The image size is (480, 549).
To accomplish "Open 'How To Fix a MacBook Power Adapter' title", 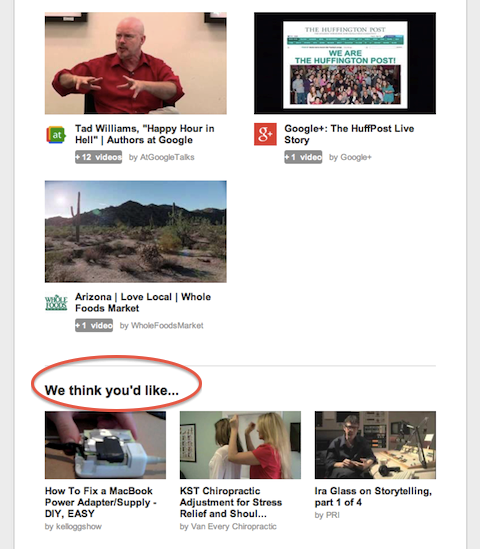I will 100,502.
